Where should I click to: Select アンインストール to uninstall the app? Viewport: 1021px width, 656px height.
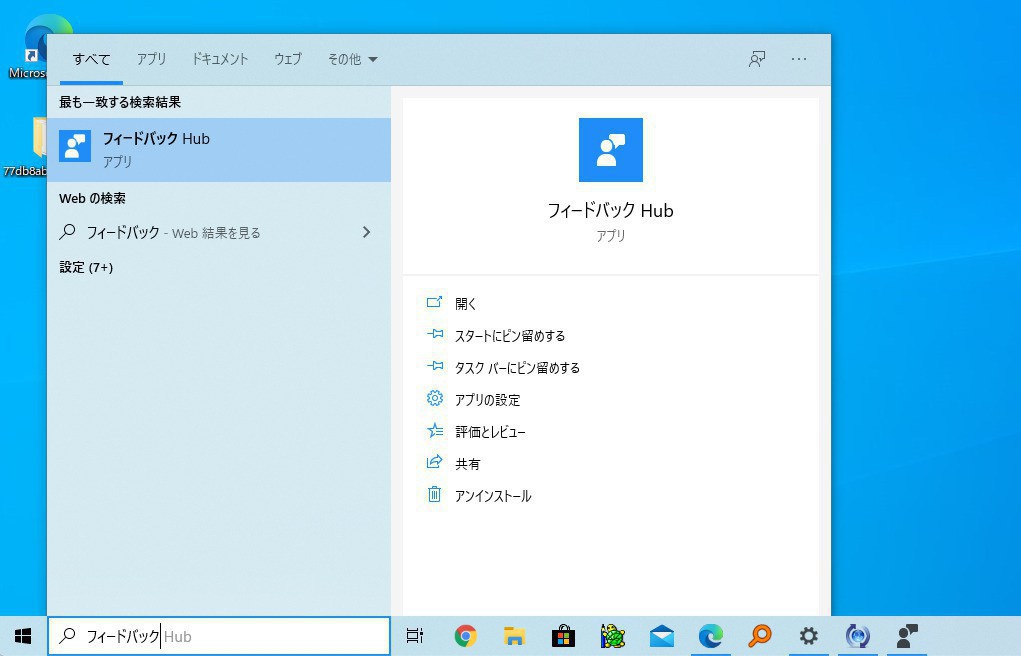(x=492, y=496)
